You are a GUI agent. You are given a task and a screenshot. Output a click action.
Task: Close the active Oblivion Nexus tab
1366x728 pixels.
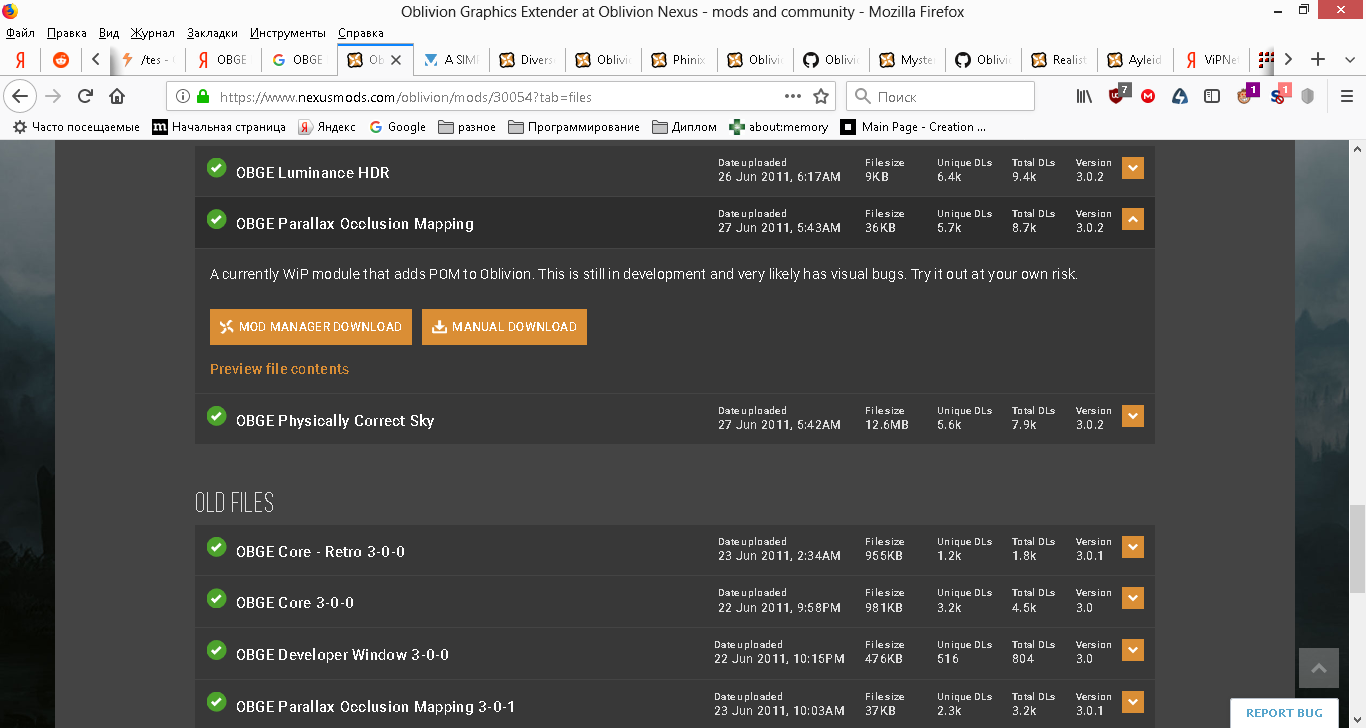(x=396, y=60)
